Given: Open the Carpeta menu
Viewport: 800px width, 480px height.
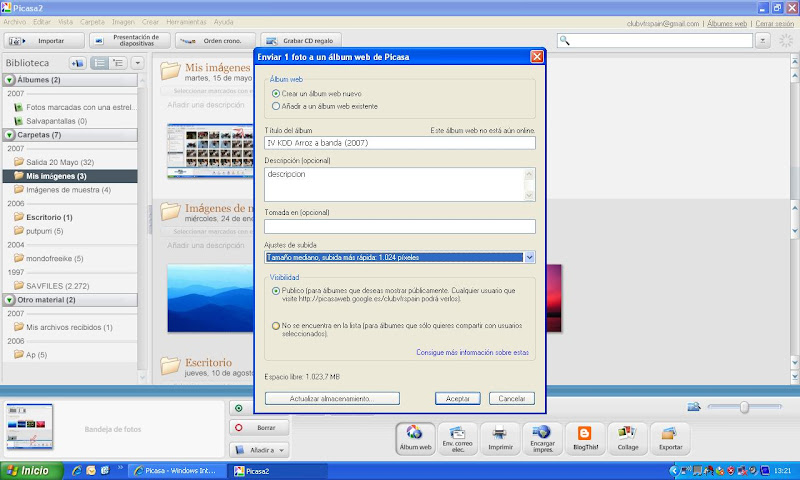Looking at the screenshot, I should pos(92,22).
